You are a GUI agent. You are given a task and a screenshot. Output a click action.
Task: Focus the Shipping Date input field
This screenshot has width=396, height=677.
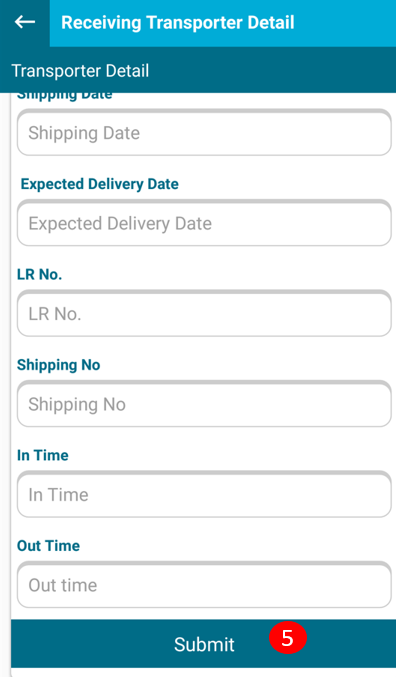click(x=204, y=133)
